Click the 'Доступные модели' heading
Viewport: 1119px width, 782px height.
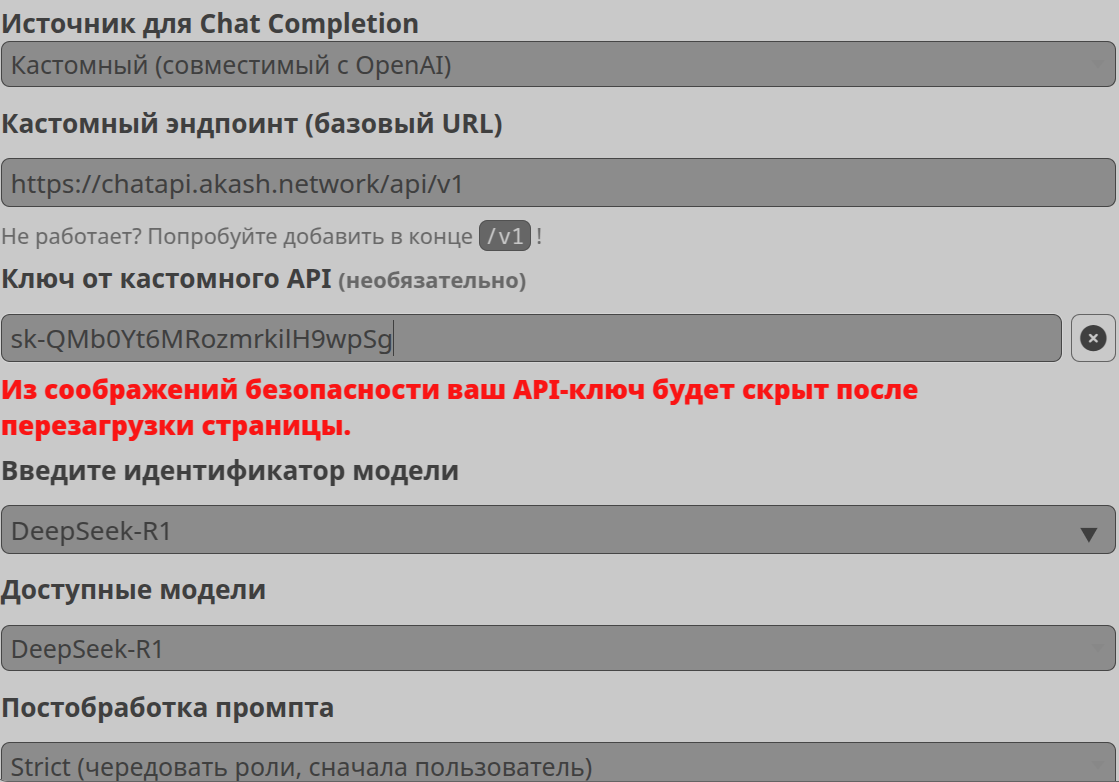tap(133, 590)
